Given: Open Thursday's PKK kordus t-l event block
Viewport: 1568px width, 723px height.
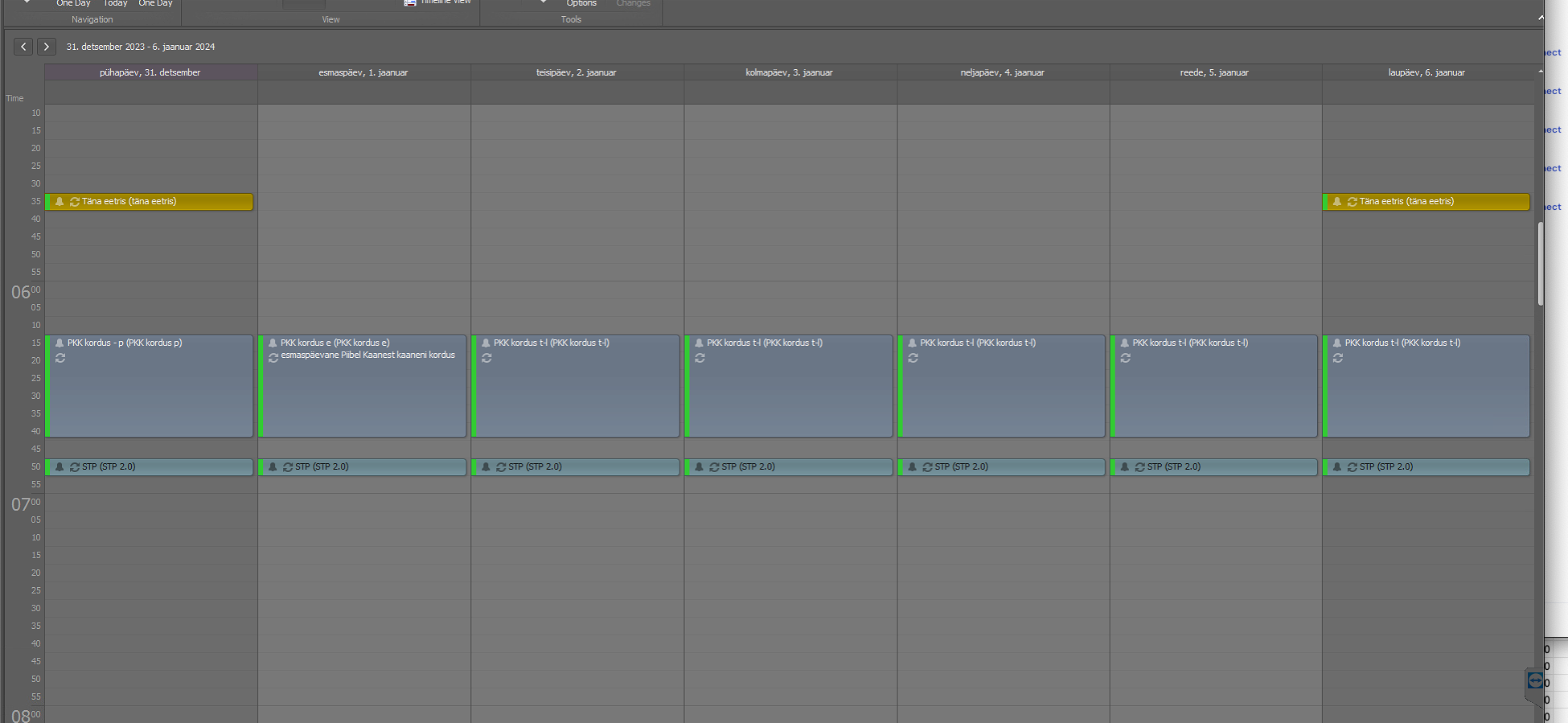Looking at the screenshot, I should pyautogui.click(x=1001, y=394).
